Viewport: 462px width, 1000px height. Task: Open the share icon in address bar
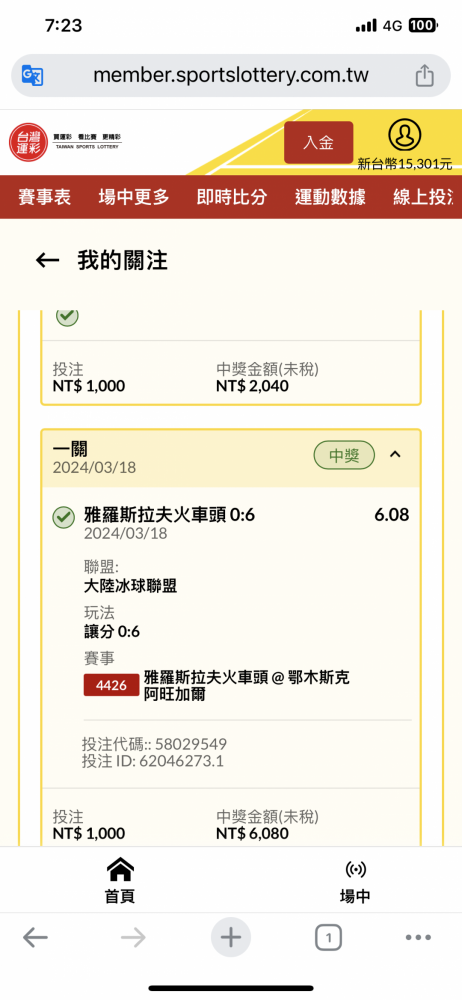[424, 75]
